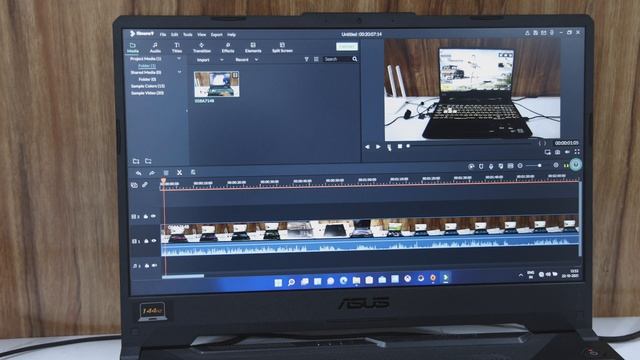Click the zoom in timeline plus icon
The image size is (640, 360).
click(556, 165)
